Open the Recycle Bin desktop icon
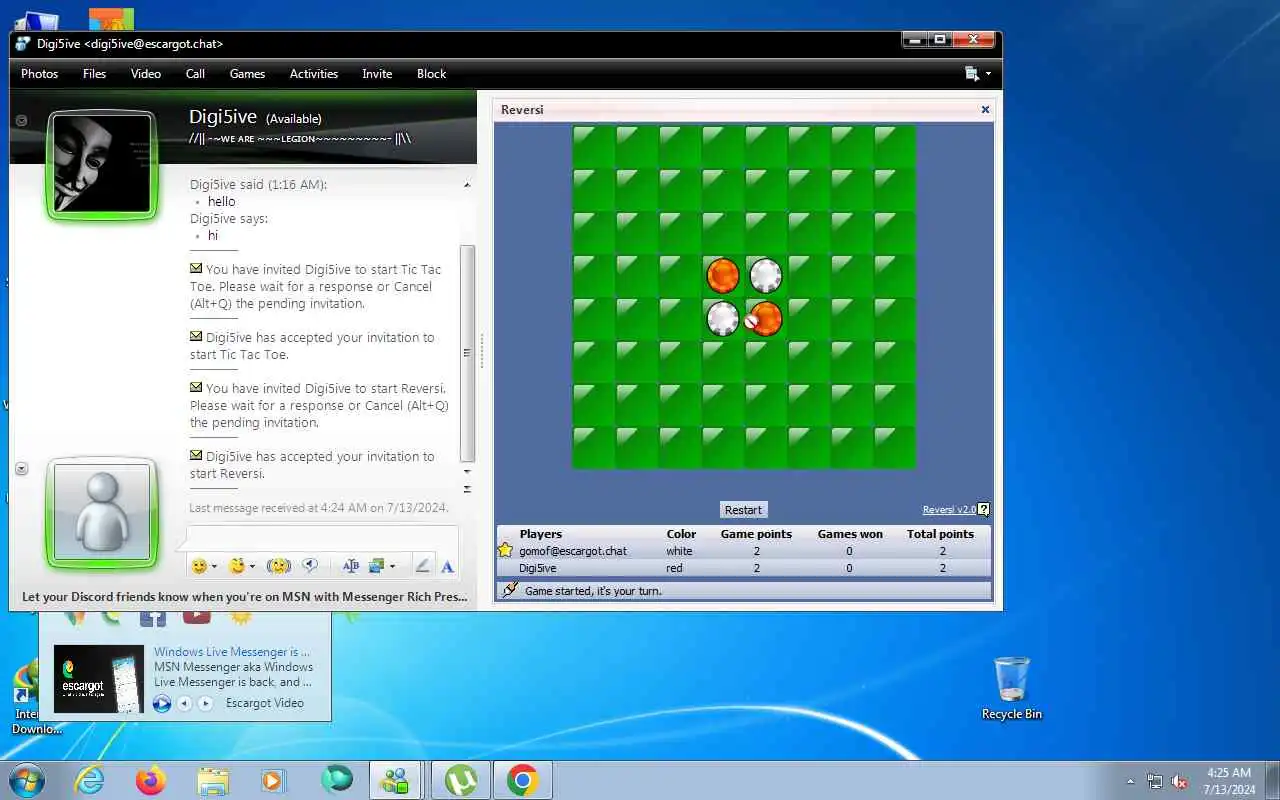Viewport: 1280px width, 800px height. click(x=1012, y=688)
